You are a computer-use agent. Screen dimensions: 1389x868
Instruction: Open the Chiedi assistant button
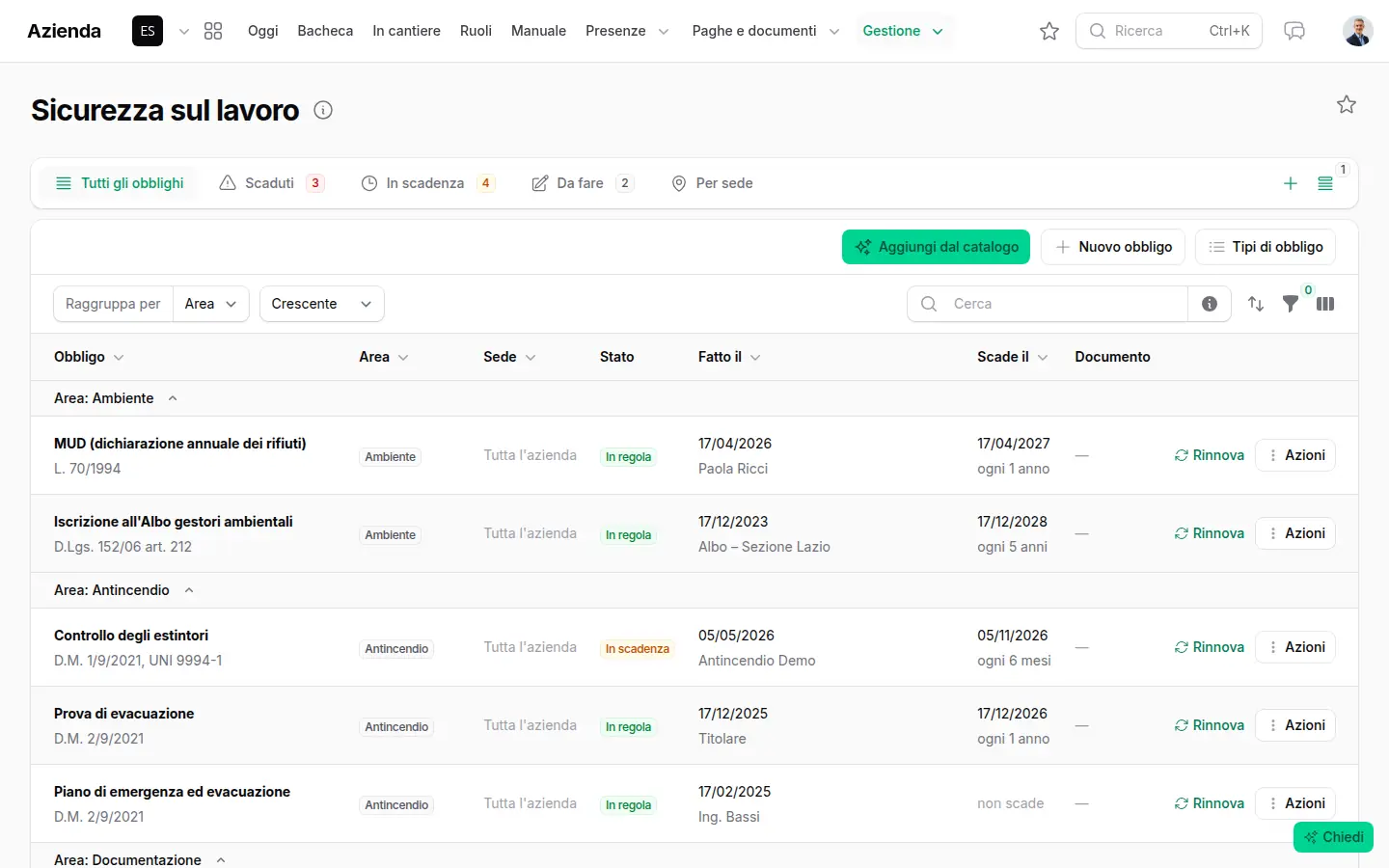pyautogui.click(x=1333, y=837)
